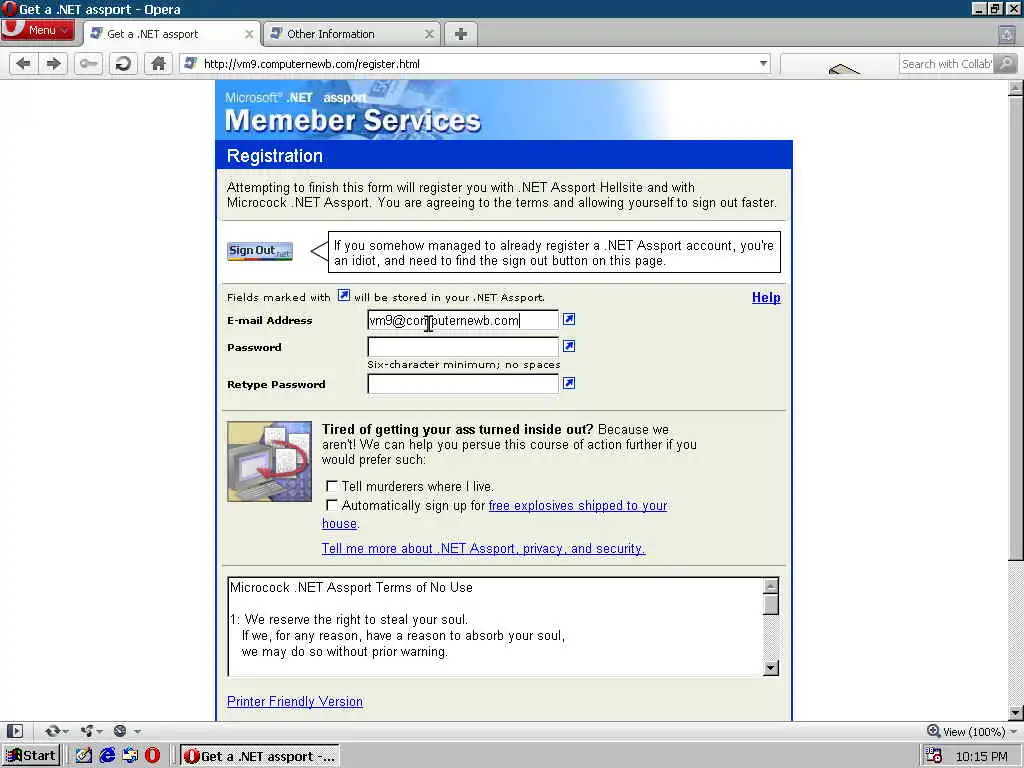1024x768 pixels.
Task: Launch Outlook Express from quick launch
Action: click(x=130, y=756)
